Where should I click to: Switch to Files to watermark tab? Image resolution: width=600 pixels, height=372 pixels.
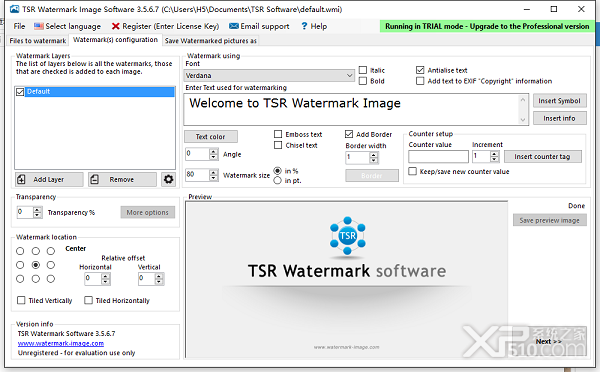coord(38,41)
